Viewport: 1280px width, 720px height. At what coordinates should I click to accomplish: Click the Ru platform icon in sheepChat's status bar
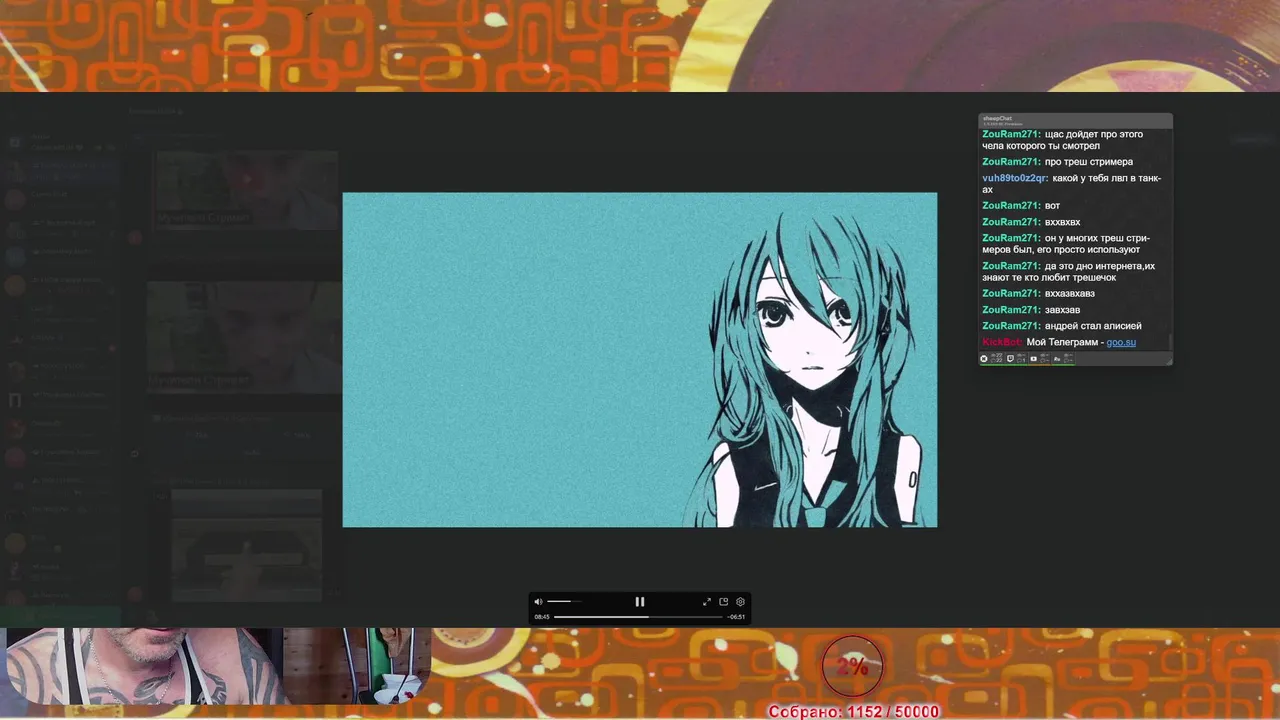(1057, 358)
